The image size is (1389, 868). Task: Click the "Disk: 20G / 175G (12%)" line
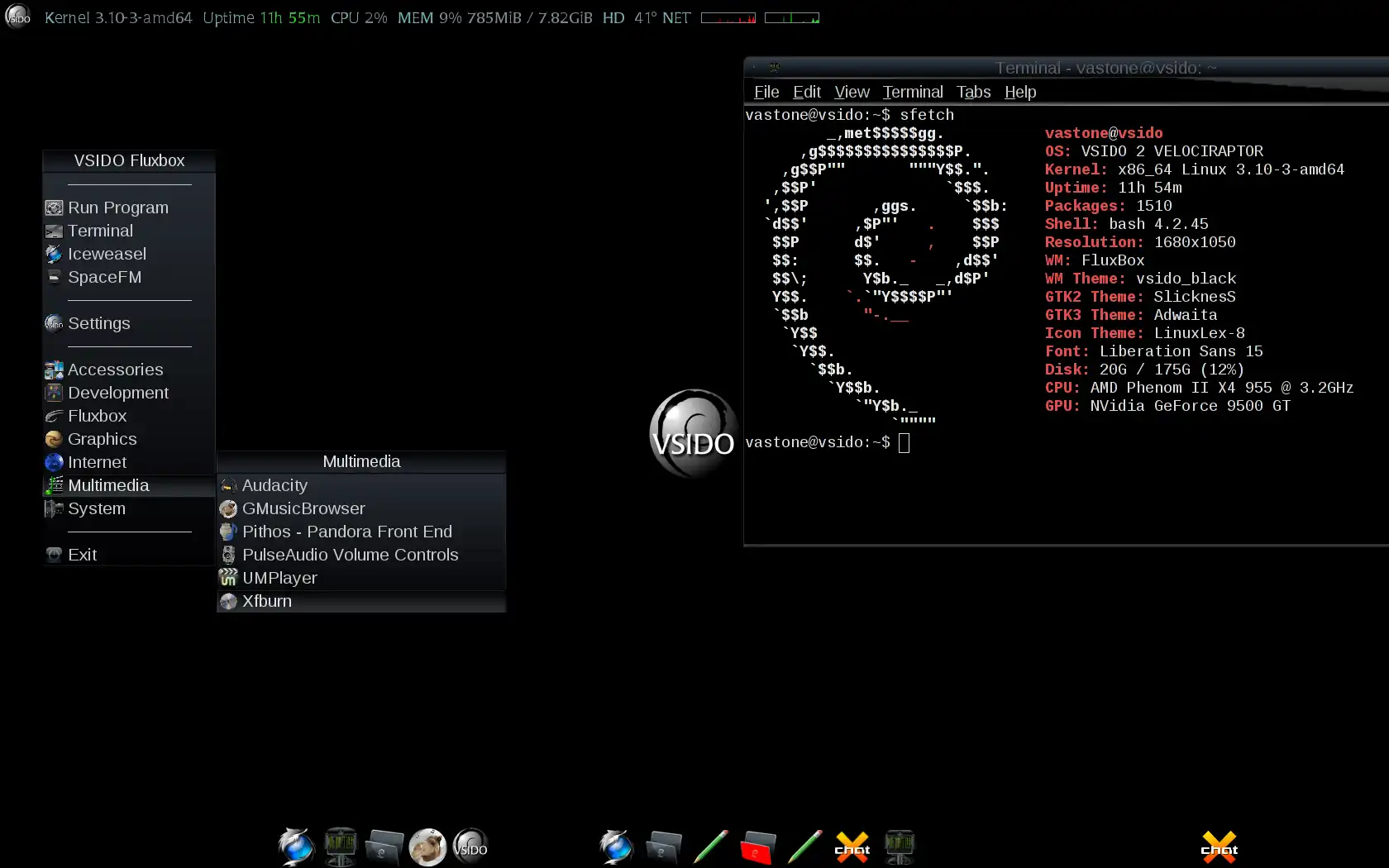1145,370
